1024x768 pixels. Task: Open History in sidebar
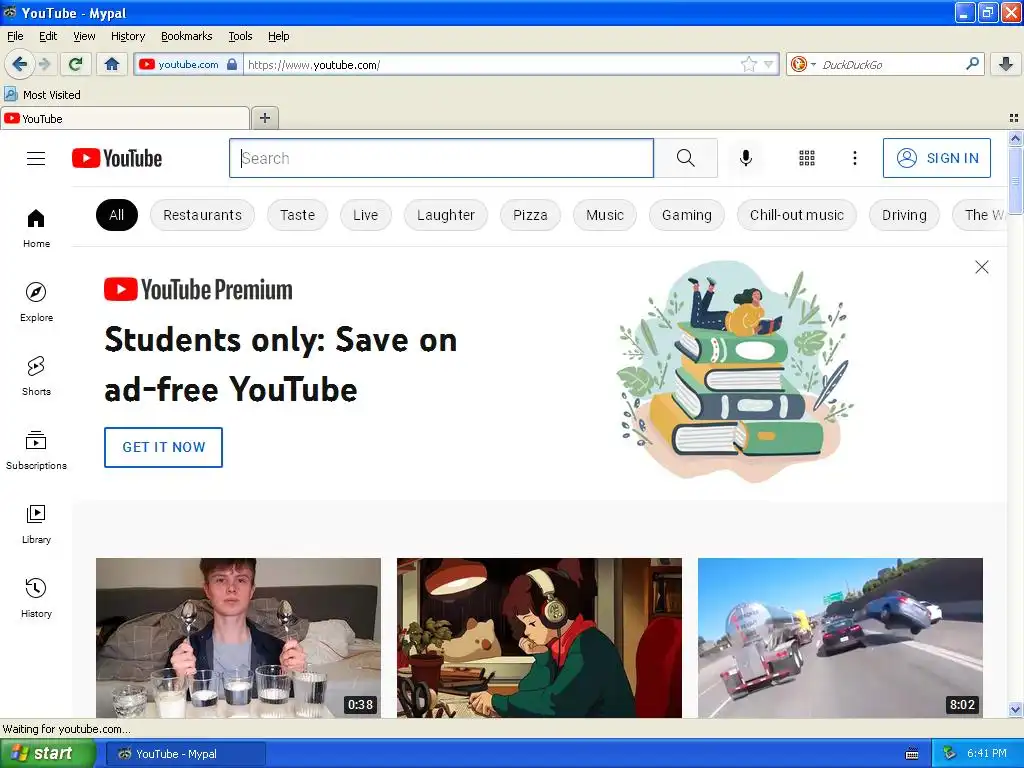pyautogui.click(x=36, y=598)
